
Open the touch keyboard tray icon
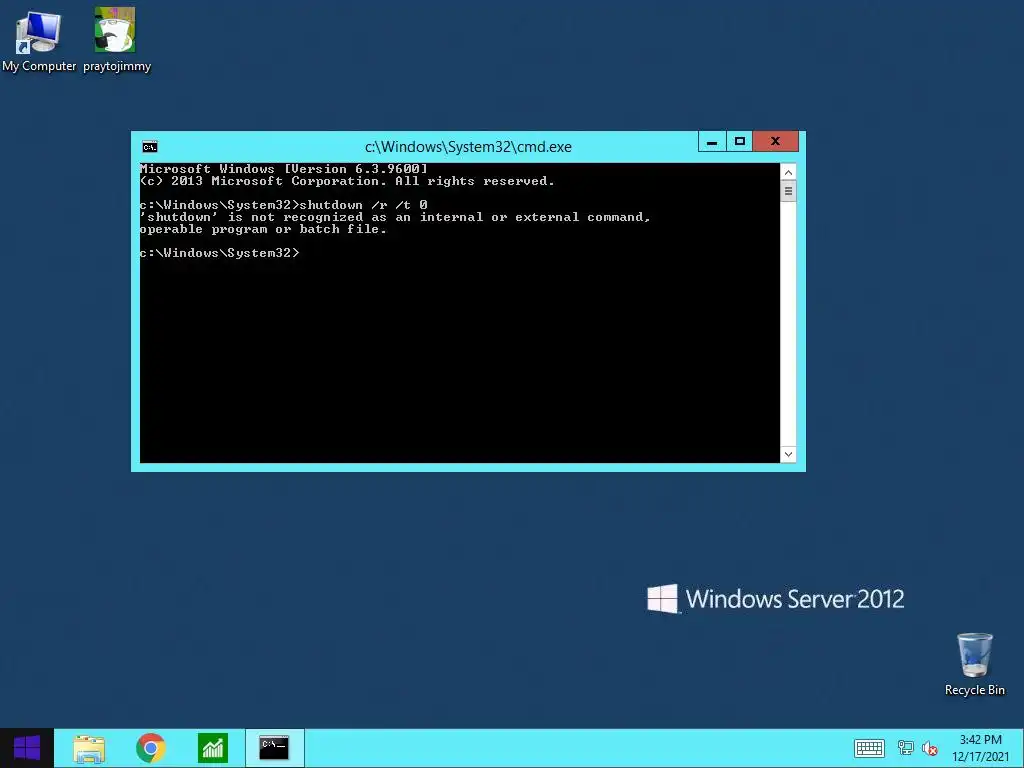click(869, 748)
